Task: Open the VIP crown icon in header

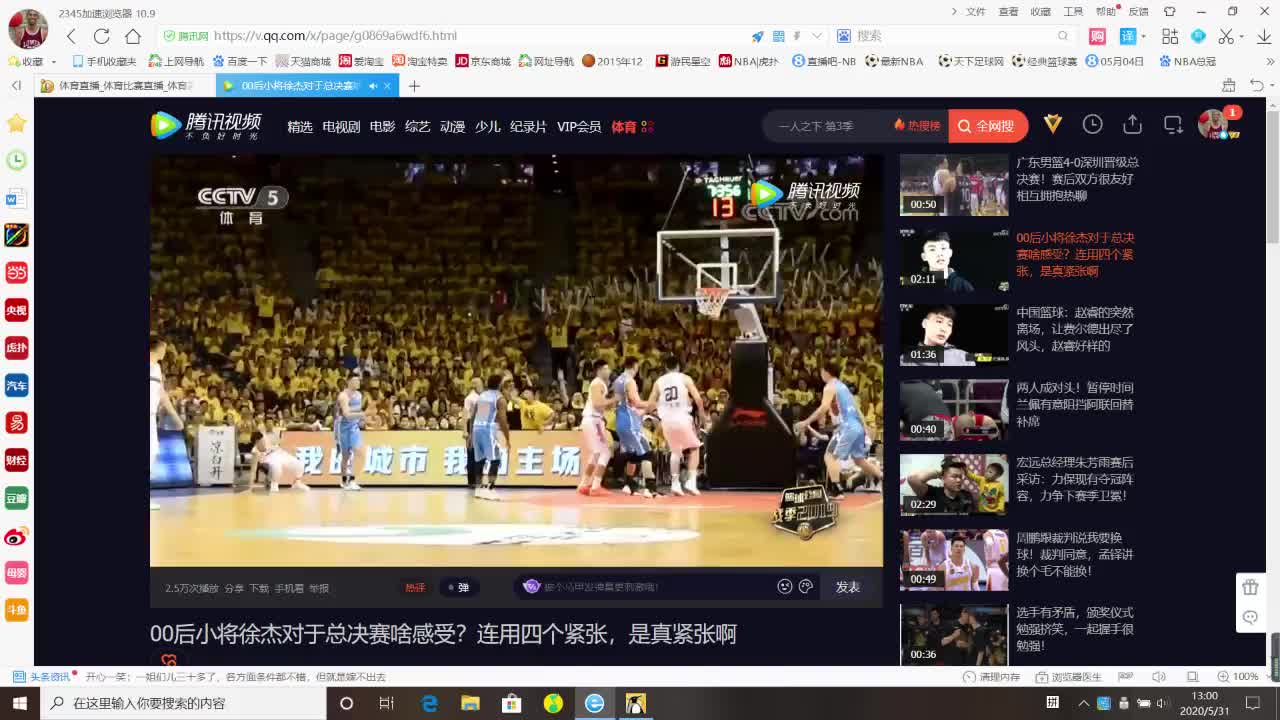Action: (1052, 124)
